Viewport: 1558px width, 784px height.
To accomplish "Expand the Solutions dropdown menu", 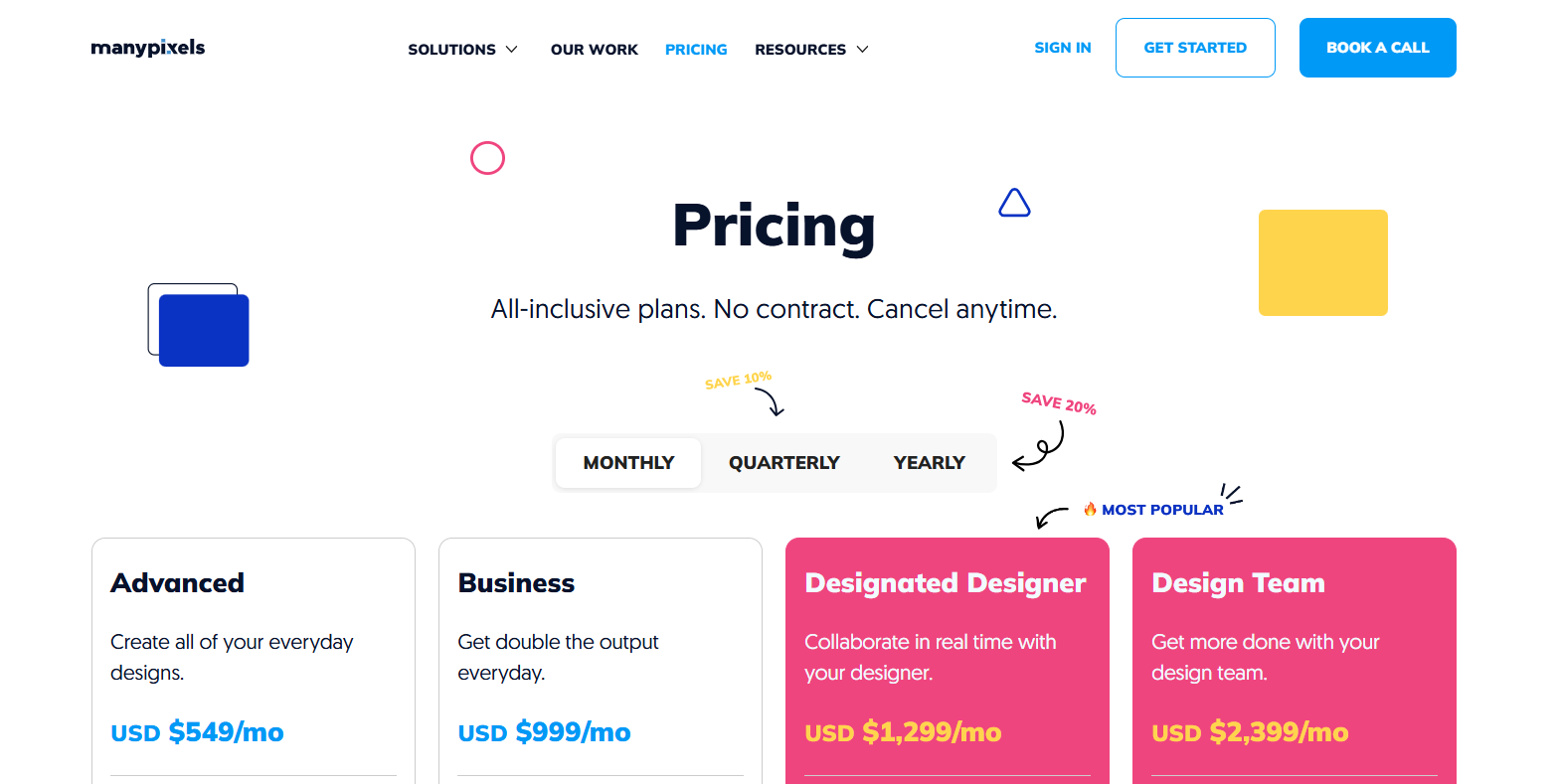I will [452, 50].
